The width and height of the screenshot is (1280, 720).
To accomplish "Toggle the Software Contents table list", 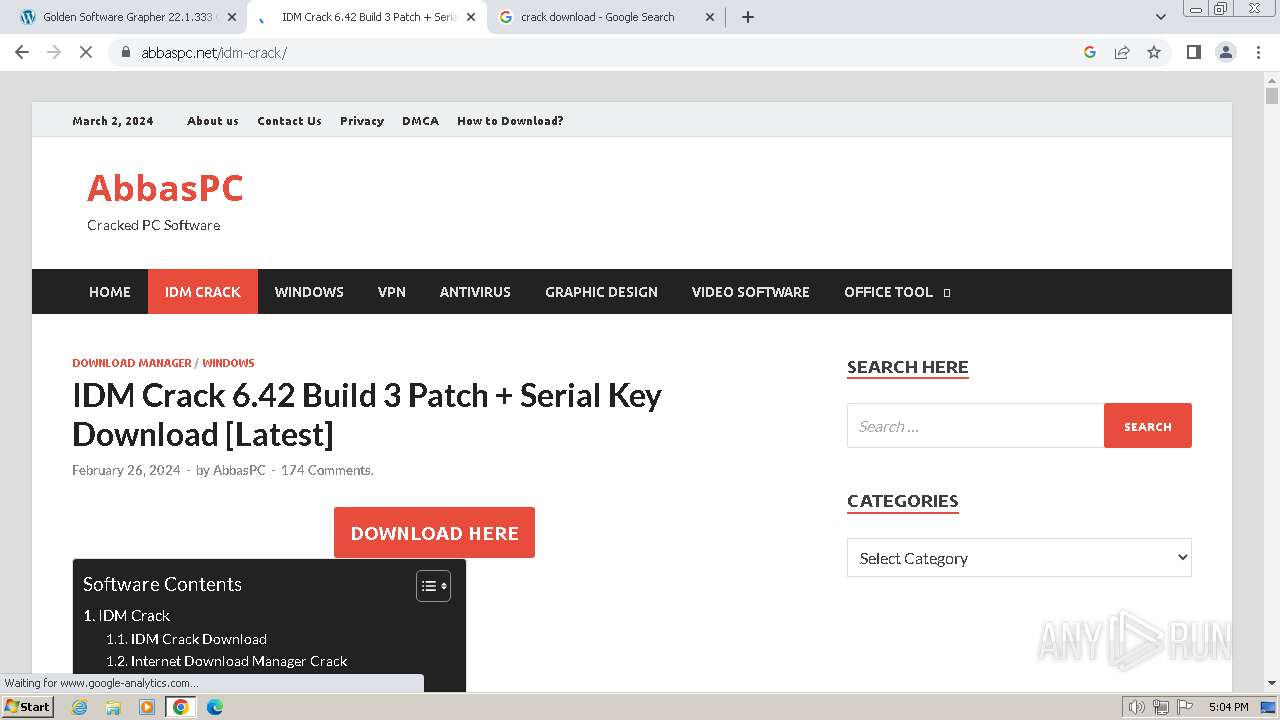I will pos(433,586).
